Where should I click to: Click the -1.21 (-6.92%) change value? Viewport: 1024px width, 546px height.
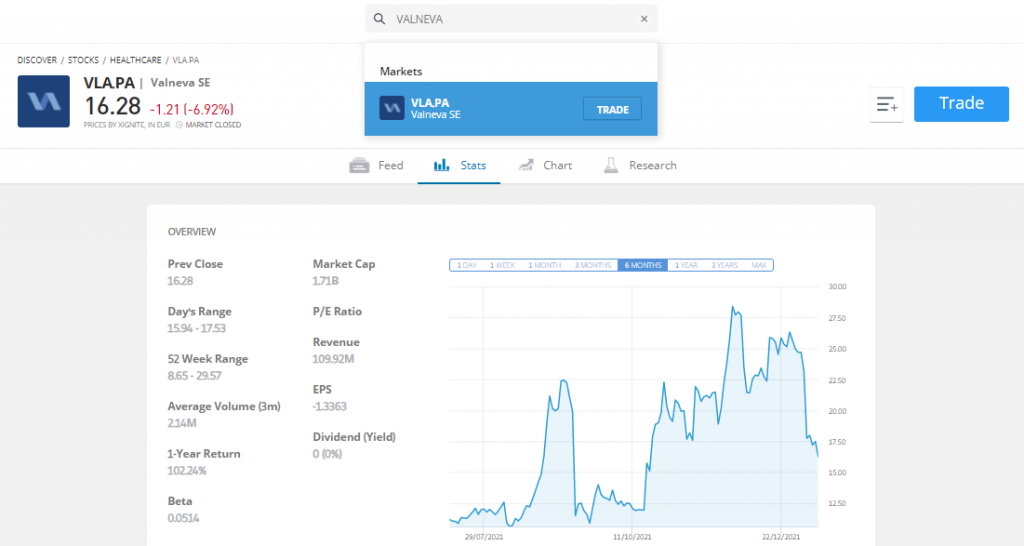[x=191, y=109]
